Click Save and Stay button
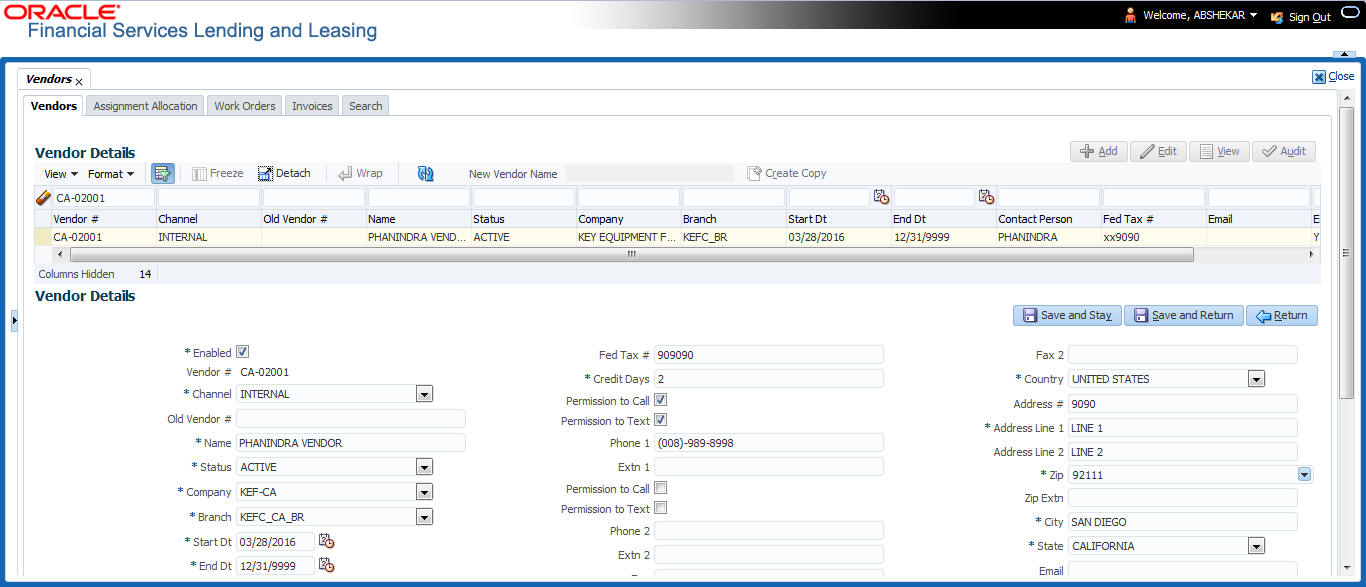1366x587 pixels. (1067, 315)
